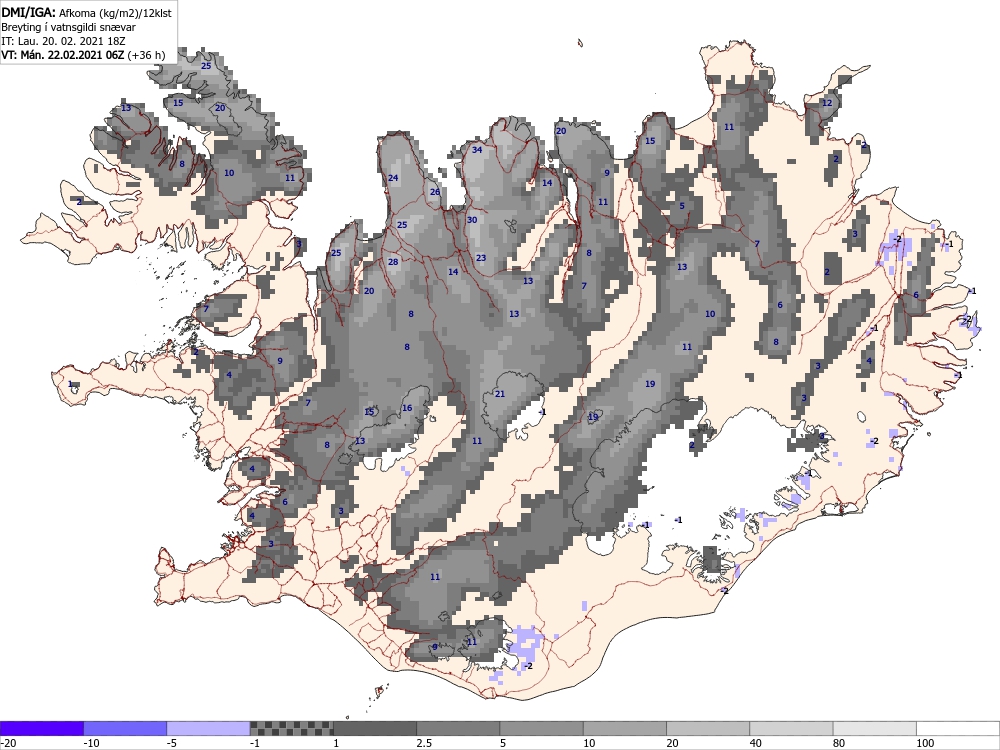Click the legend tick label '100'
Image resolution: width=1000 pixels, height=750 pixels.
pyautogui.click(x=925, y=743)
